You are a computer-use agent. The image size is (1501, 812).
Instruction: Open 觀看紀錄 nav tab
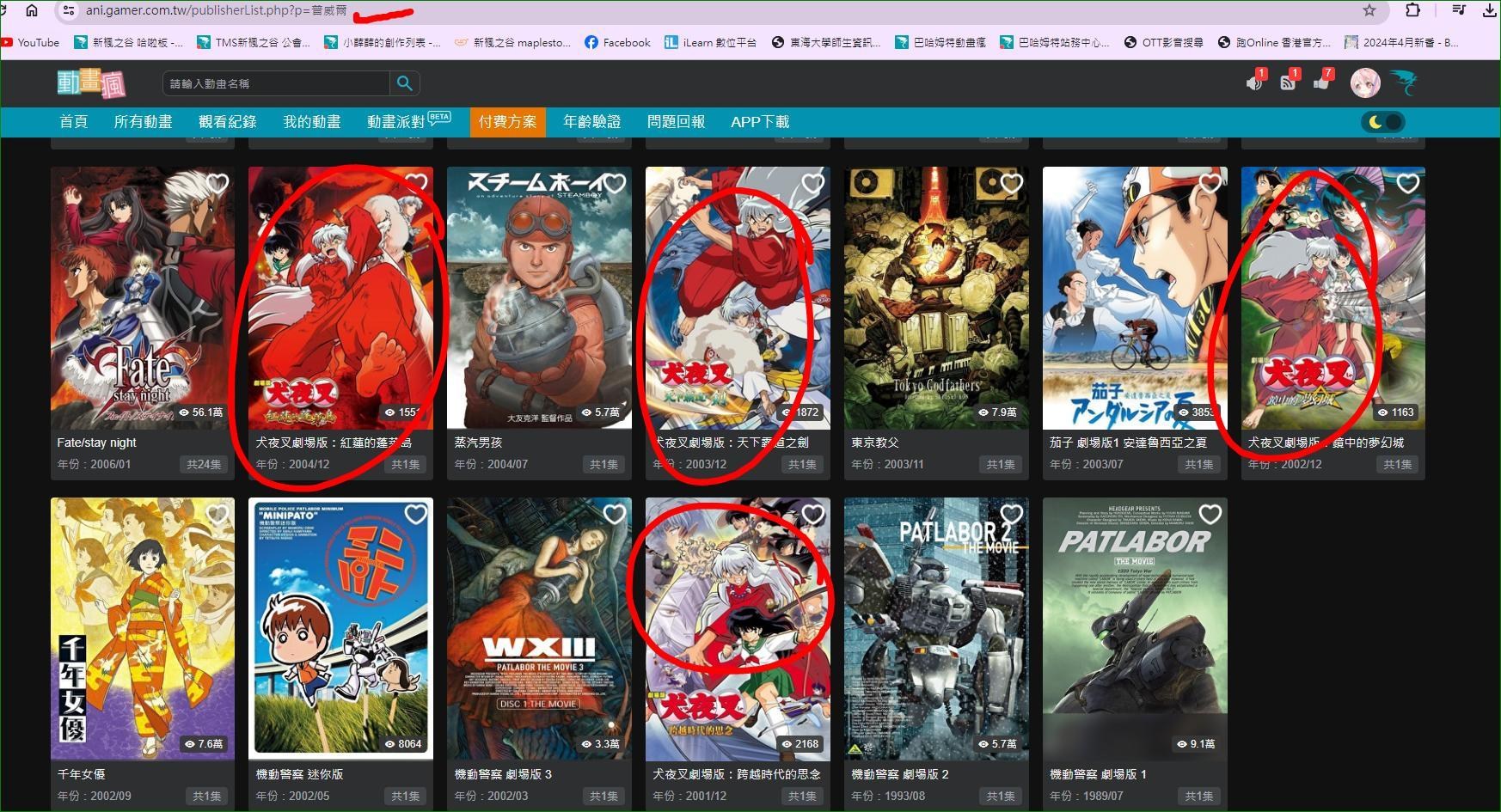tap(227, 122)
